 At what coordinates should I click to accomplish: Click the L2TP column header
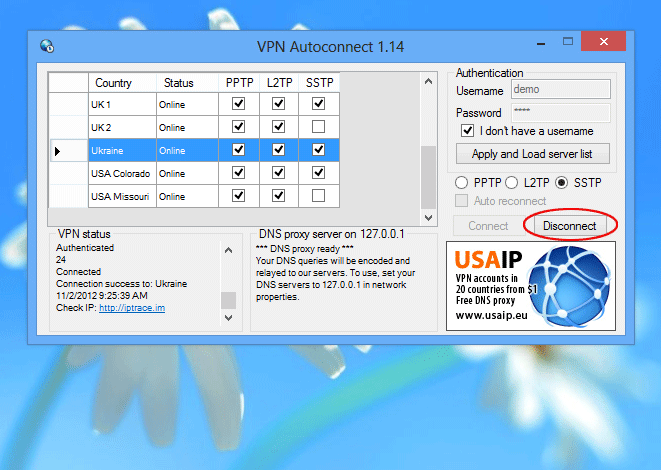pyautogui.click(x=279, y=83)
